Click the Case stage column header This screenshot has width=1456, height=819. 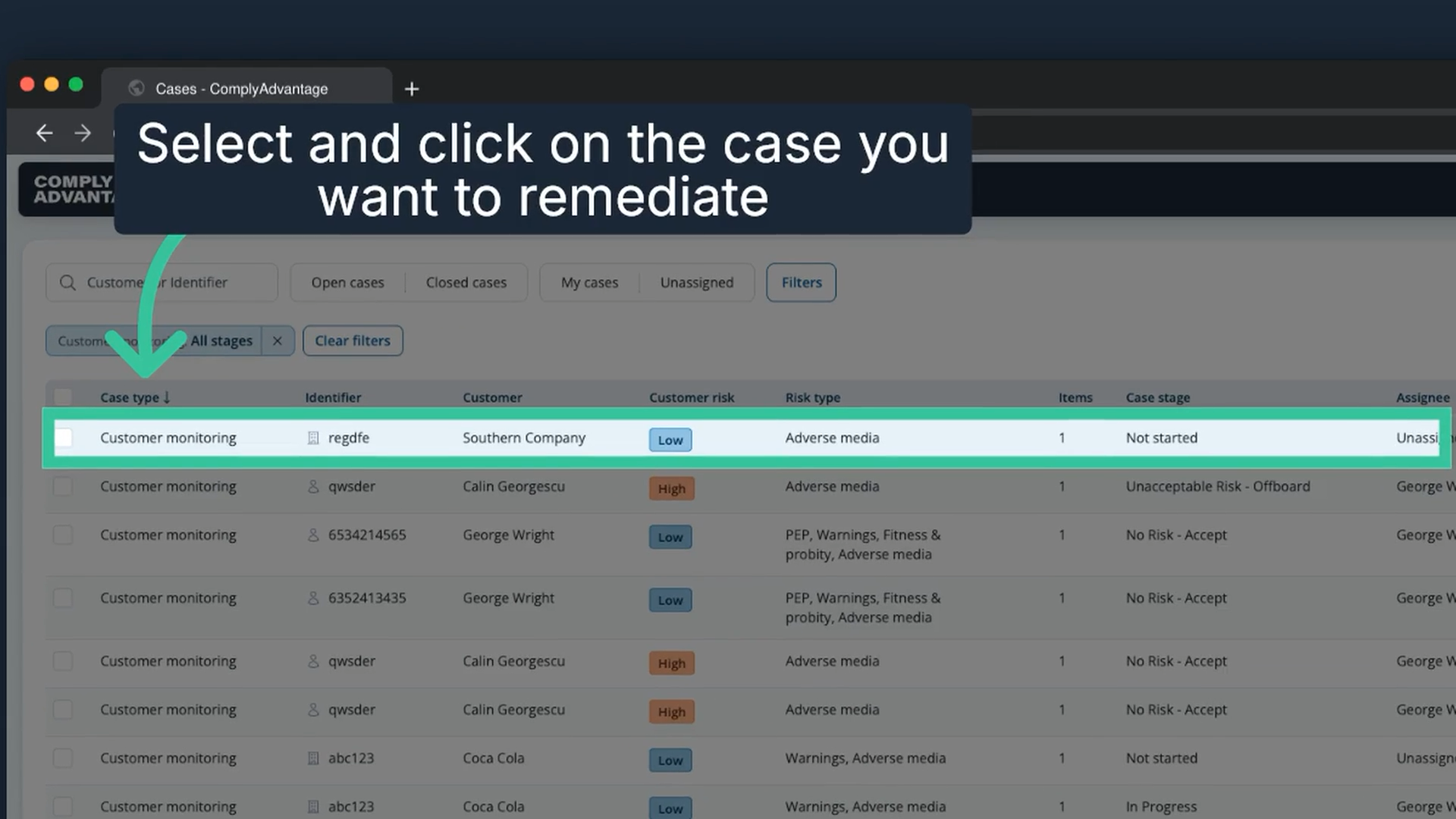(1158, 397)
